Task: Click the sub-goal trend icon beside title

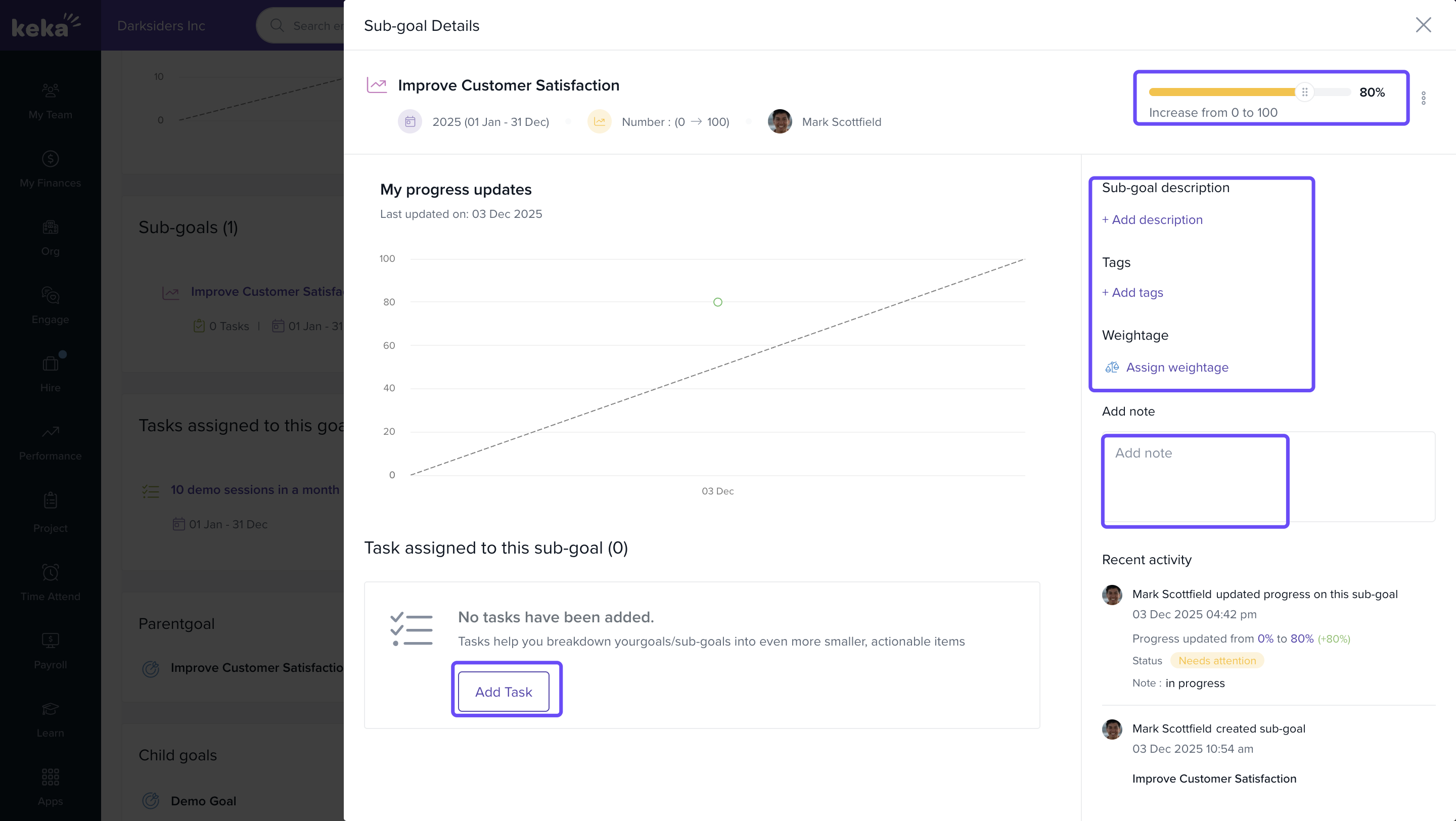Action: click(377, 85)
